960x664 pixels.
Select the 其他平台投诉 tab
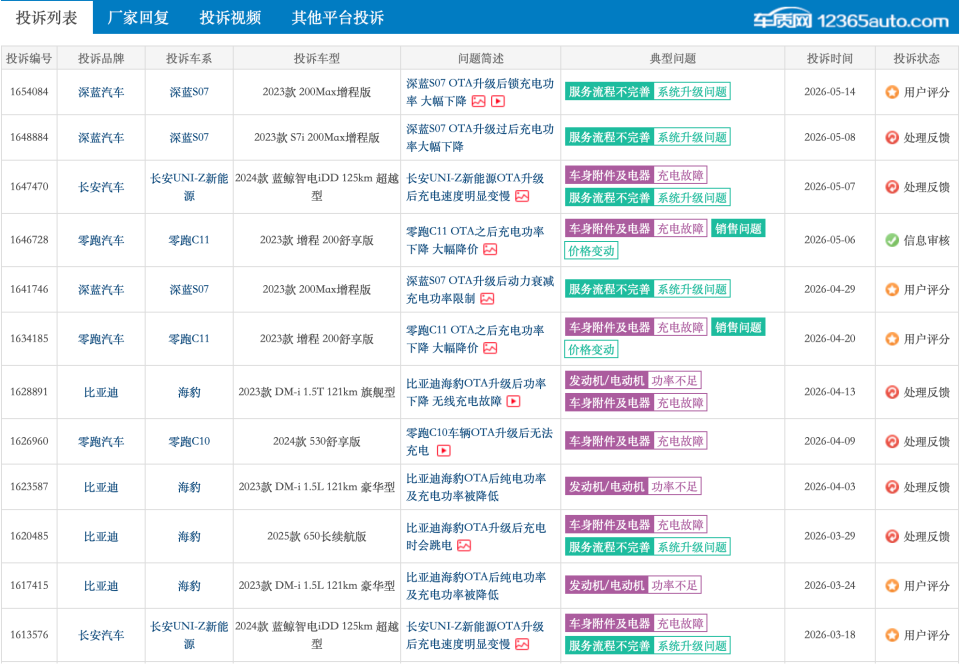click(x=338, y=18)
